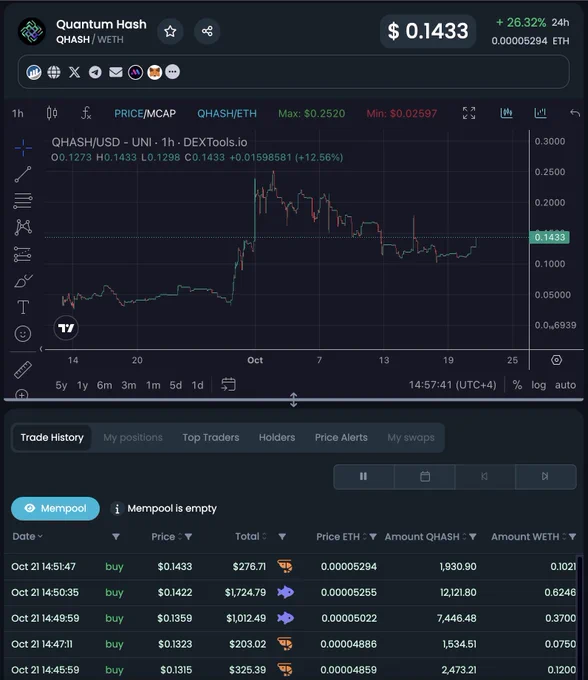The width and height of the screenshot is (588, 680).
Task: Select the crosshair cursor tool
Action: pyautogui.click(x=23, y=148)
